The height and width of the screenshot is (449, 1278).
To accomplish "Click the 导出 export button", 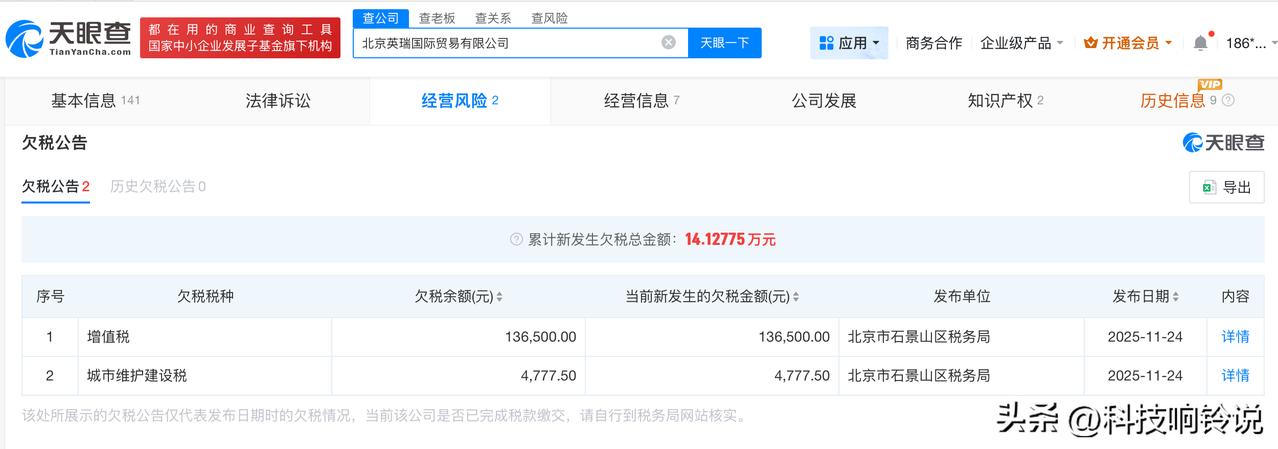I will pos(1226,187).
